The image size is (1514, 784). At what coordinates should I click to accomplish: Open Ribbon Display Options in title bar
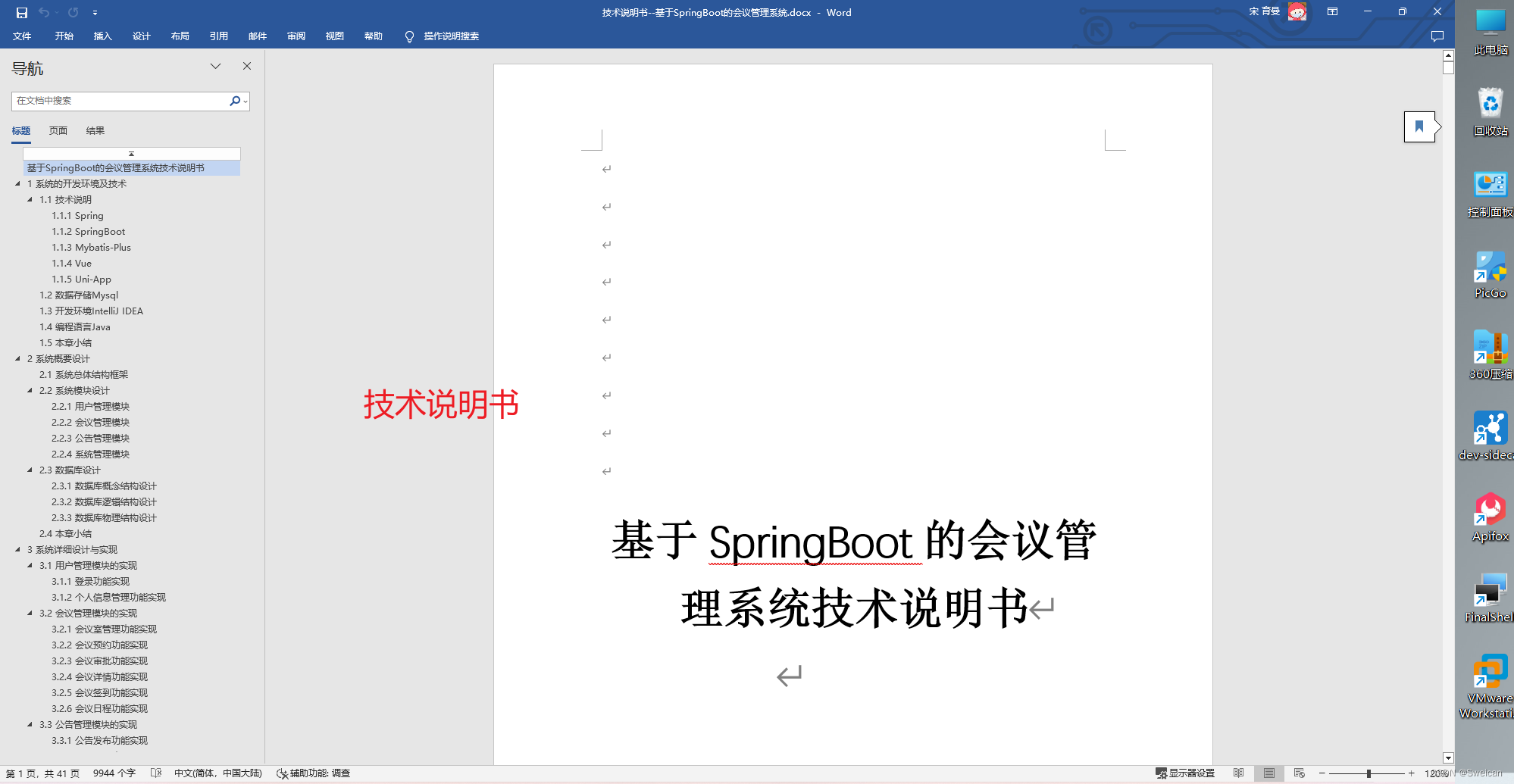click(x=1332, y=11)
